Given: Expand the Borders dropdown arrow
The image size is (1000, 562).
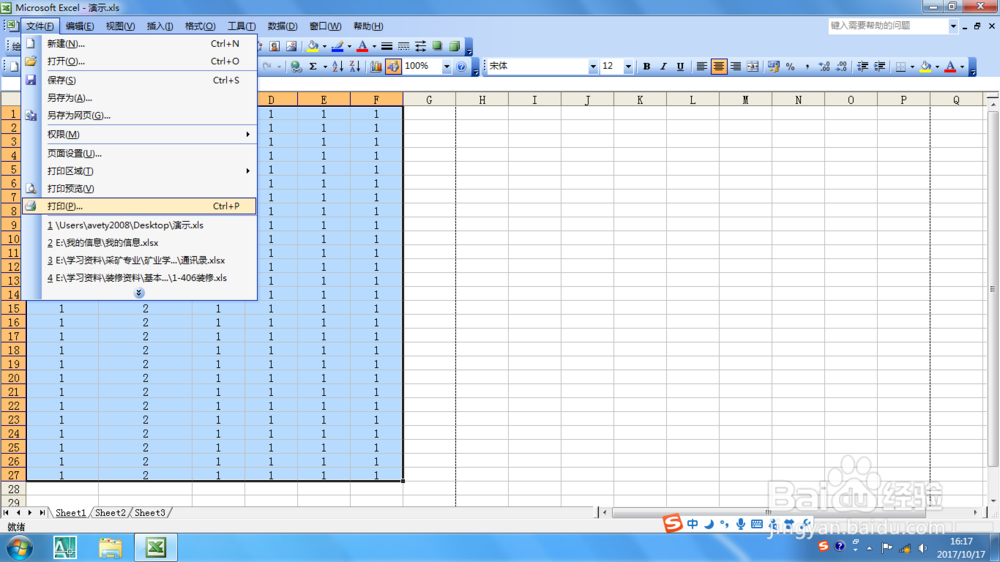Looking at the screenshot, I should (912, 66).
